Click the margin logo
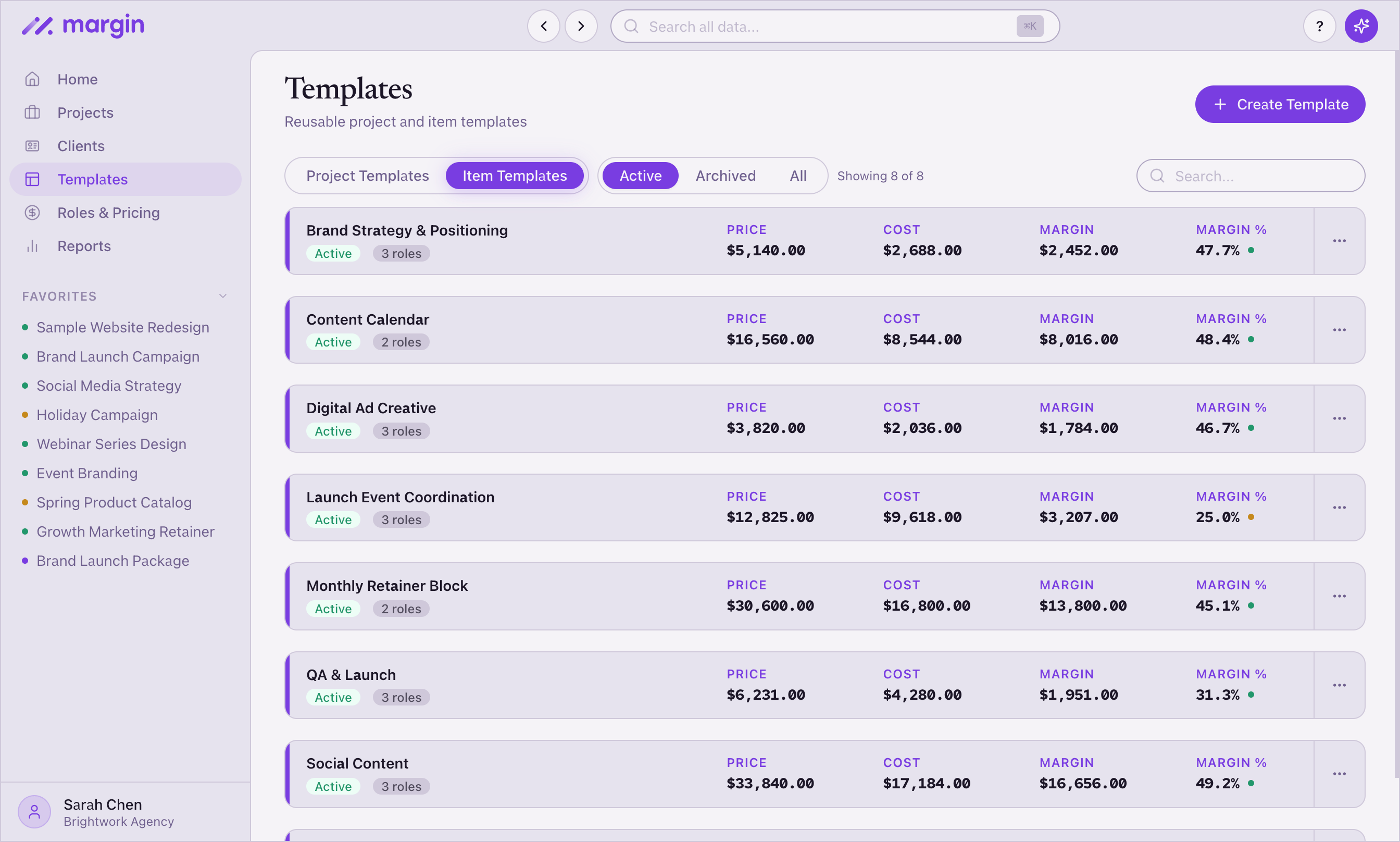The width and height of the screenshot is (1400, 842). pyautogui.click(x=83, y=26)
